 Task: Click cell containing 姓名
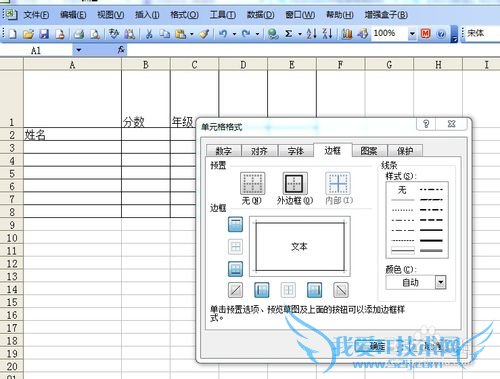coord(72,135)
